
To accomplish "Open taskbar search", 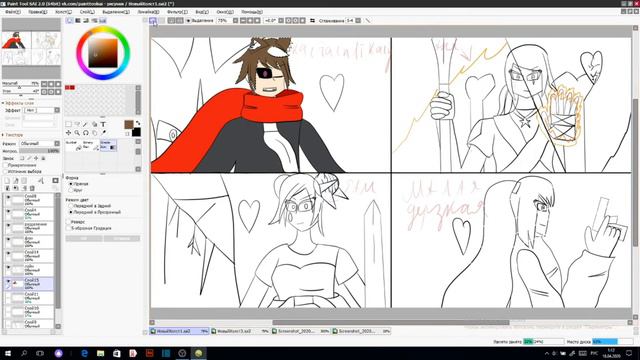I will click(x=24, y=353).
